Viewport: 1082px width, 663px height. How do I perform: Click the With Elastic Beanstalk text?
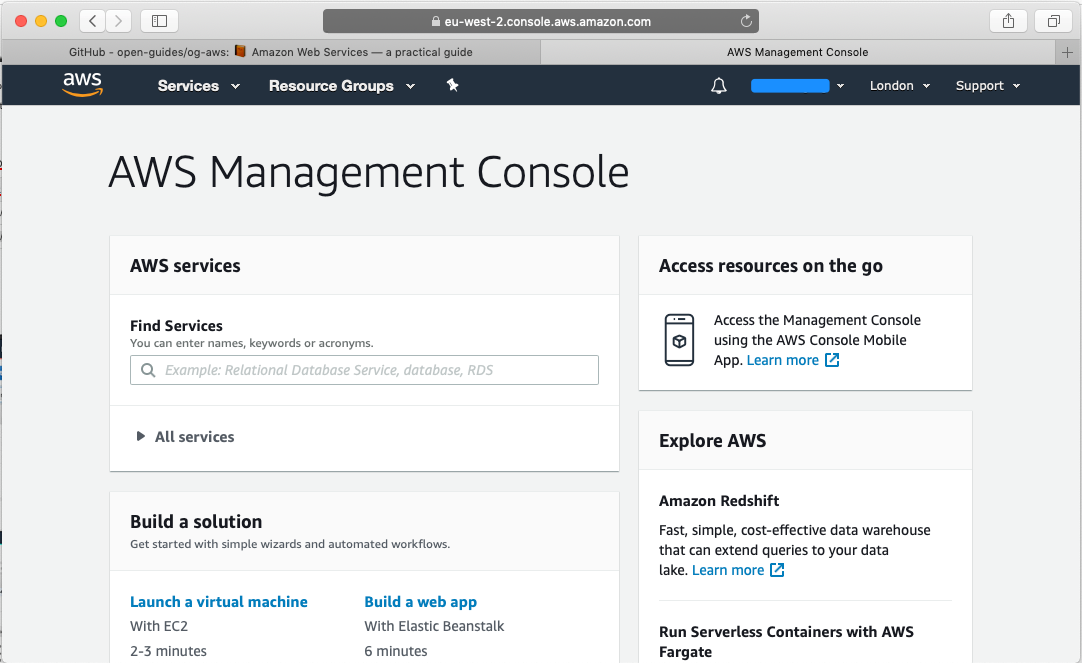coord(434,626)
